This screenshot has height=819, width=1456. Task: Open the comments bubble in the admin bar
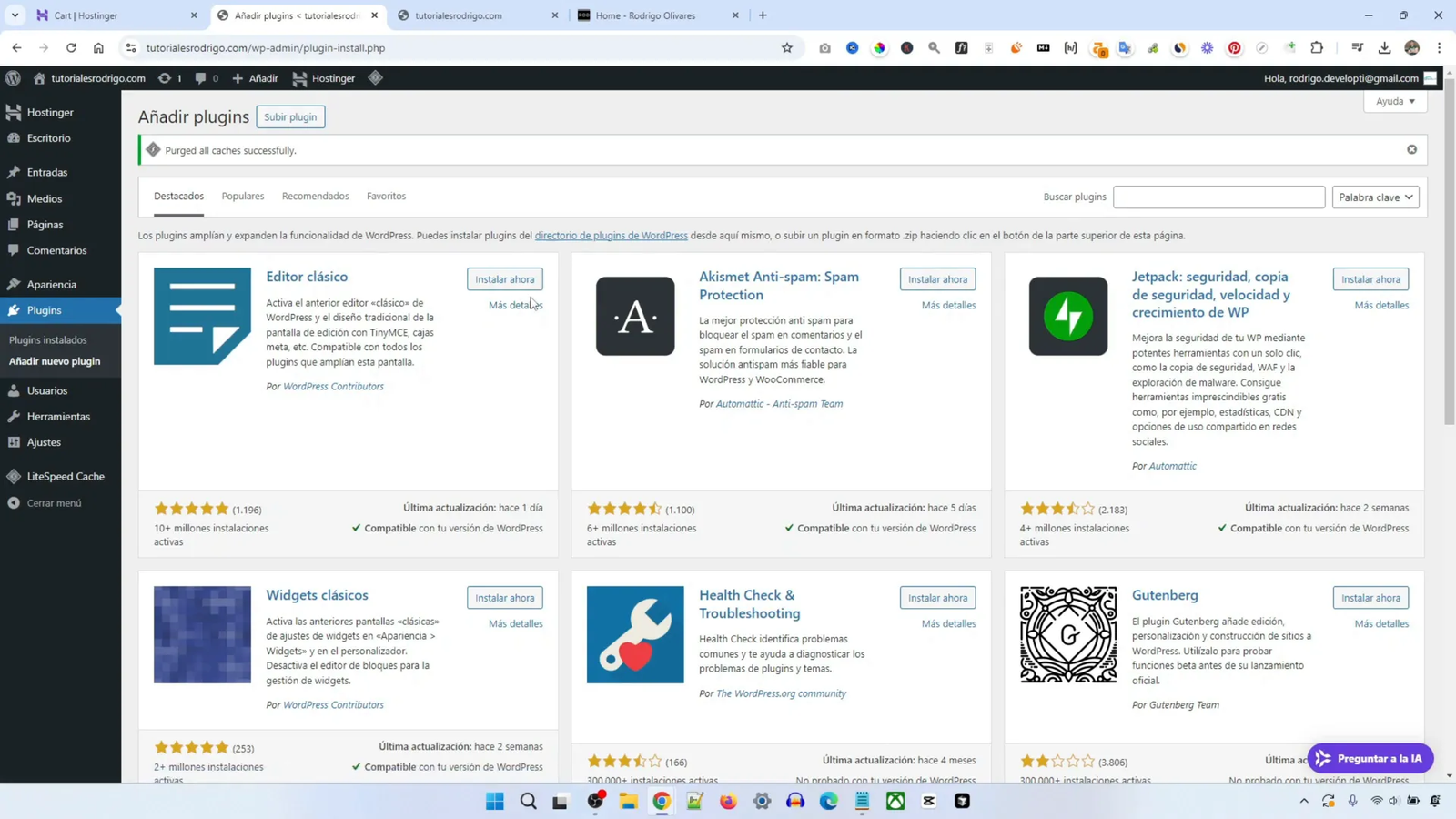click(202, 78)
